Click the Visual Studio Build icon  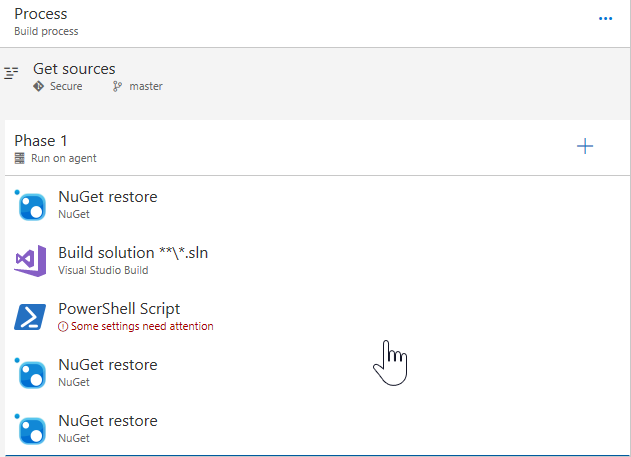click(31, 261)
